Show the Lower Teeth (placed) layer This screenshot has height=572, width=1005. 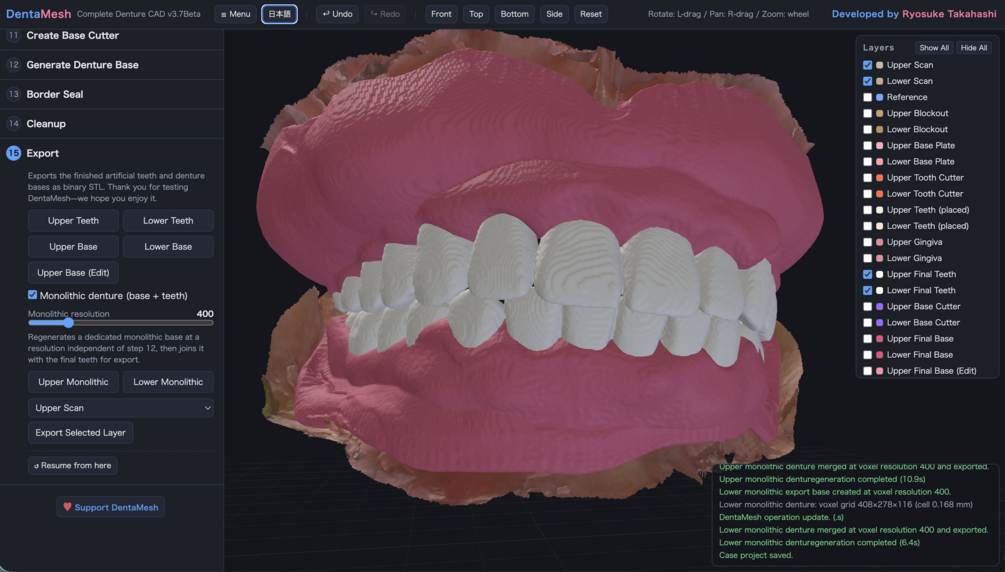[x=867, y=226]
